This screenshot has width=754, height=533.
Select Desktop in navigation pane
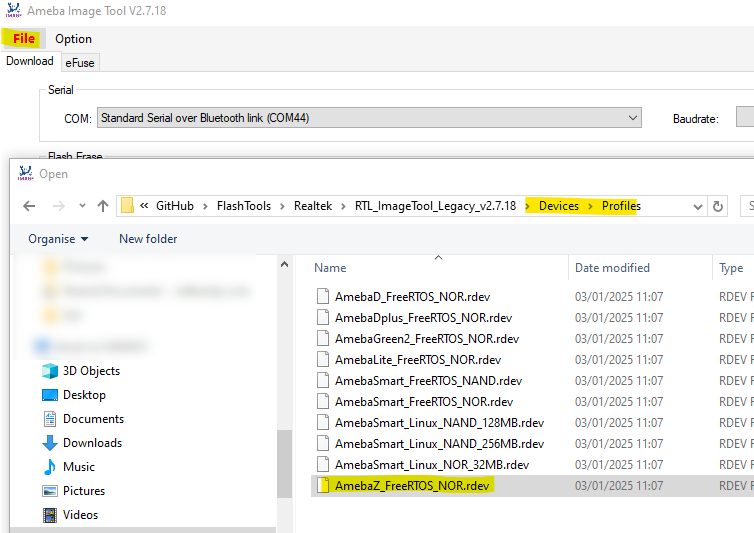pyautogui.click(x=84, y=395)
